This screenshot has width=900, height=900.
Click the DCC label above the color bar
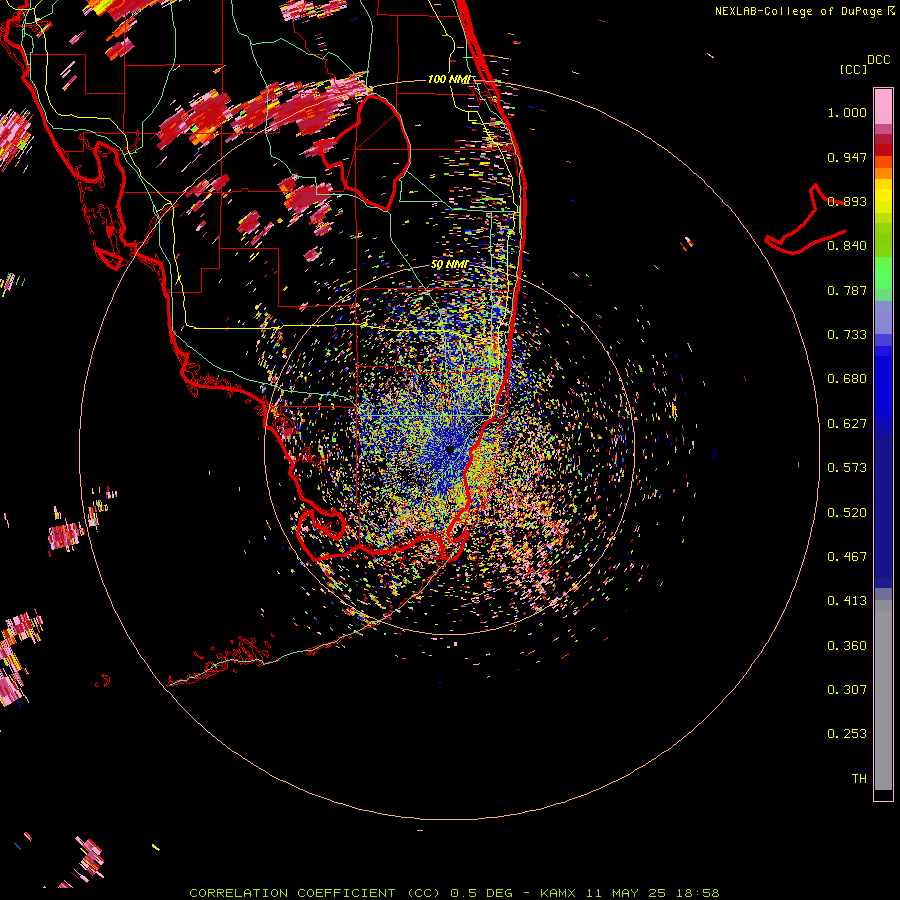pyautogui.click(x=878, y=60)
